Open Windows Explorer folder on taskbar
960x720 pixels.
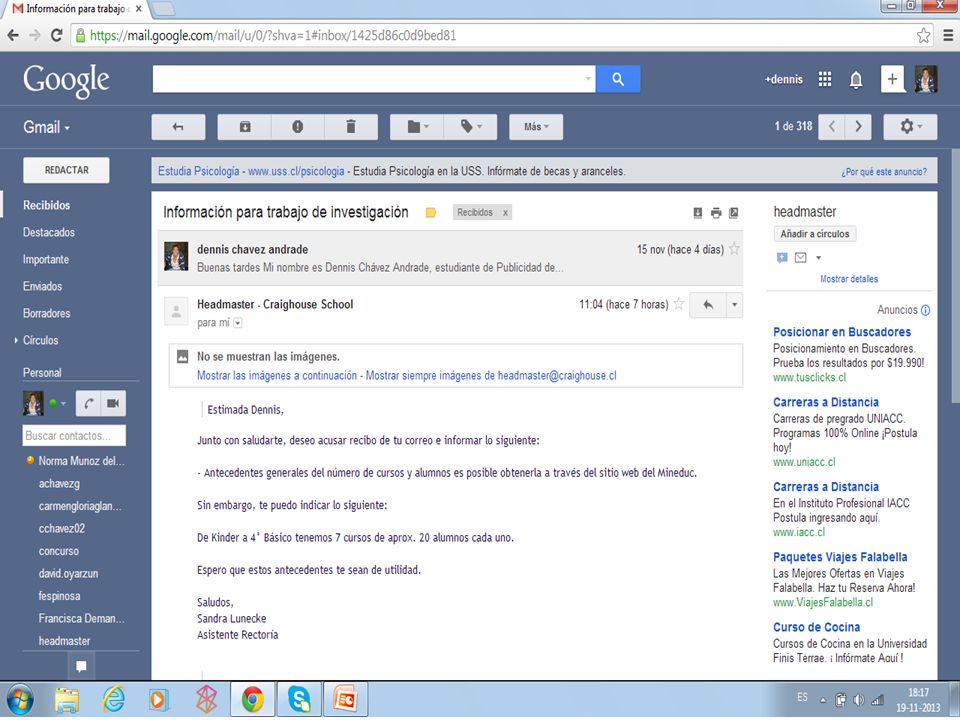click(67, 699)
